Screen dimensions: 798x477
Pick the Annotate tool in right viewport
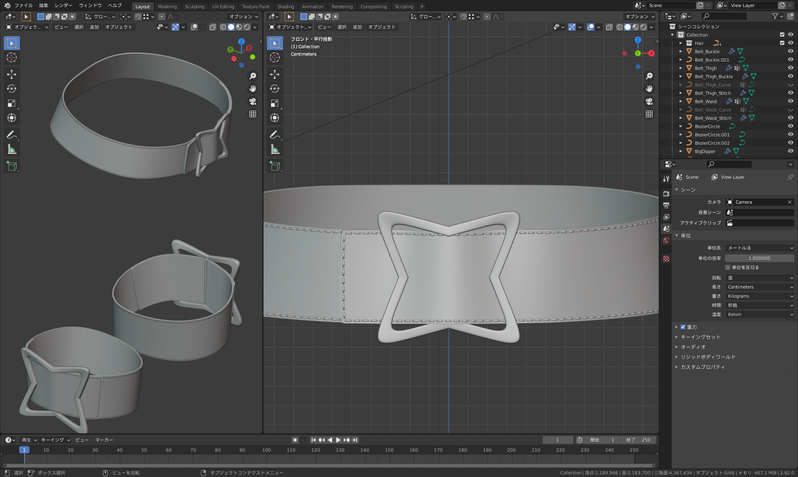(275, 134)
